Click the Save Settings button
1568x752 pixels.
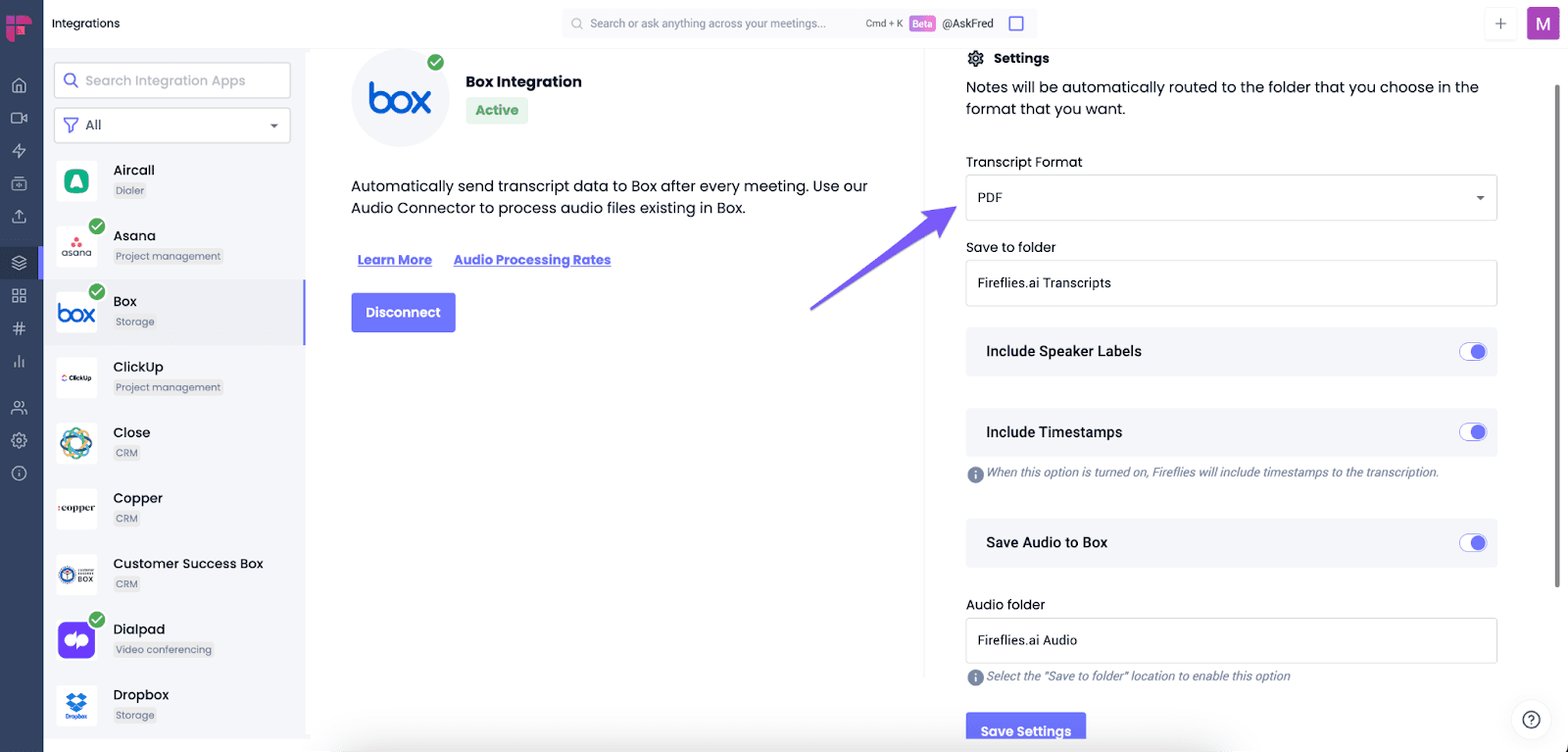pyautogui.click(x=1025, y=727)
